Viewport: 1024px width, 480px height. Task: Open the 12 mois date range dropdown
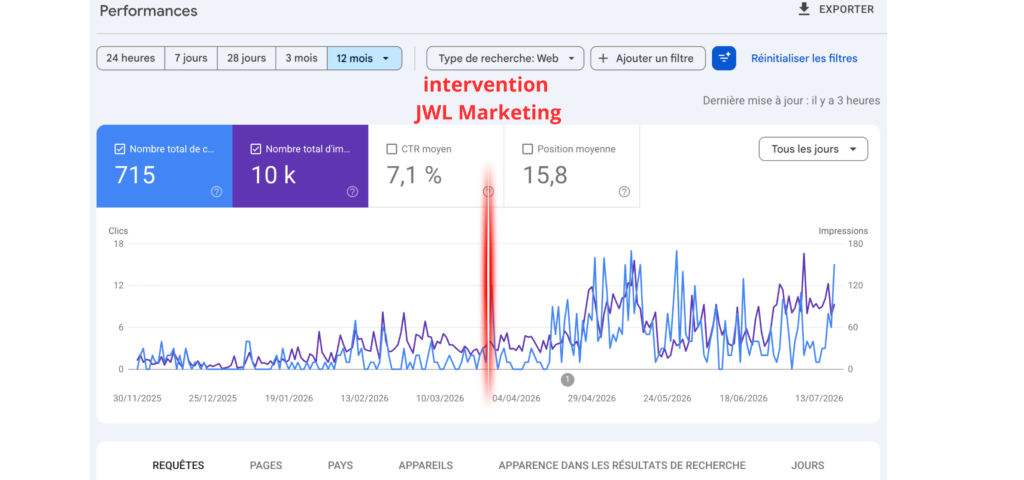[x=364, y=58]
